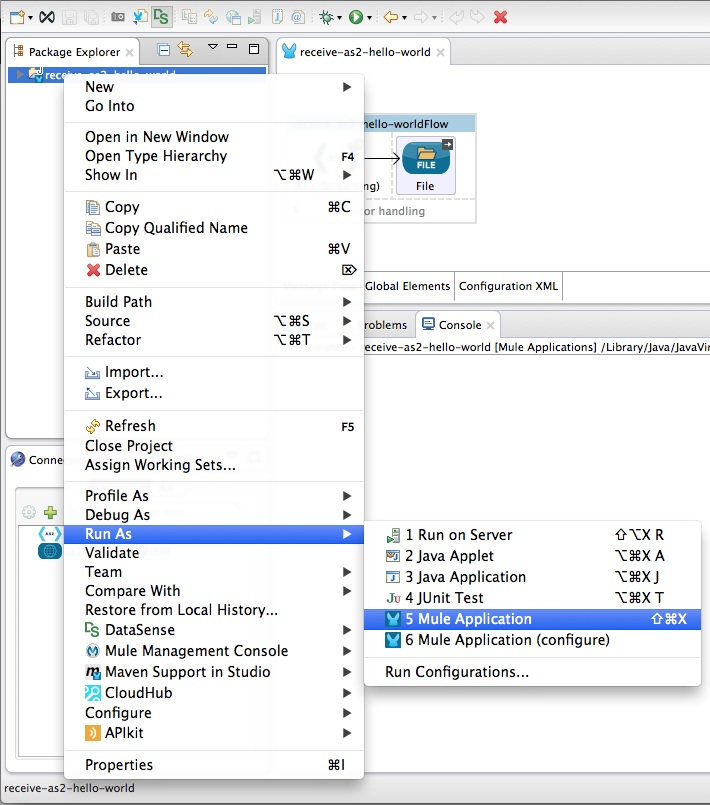Select 2 Java Applet
710x805 pixels.
click(532, 556)
